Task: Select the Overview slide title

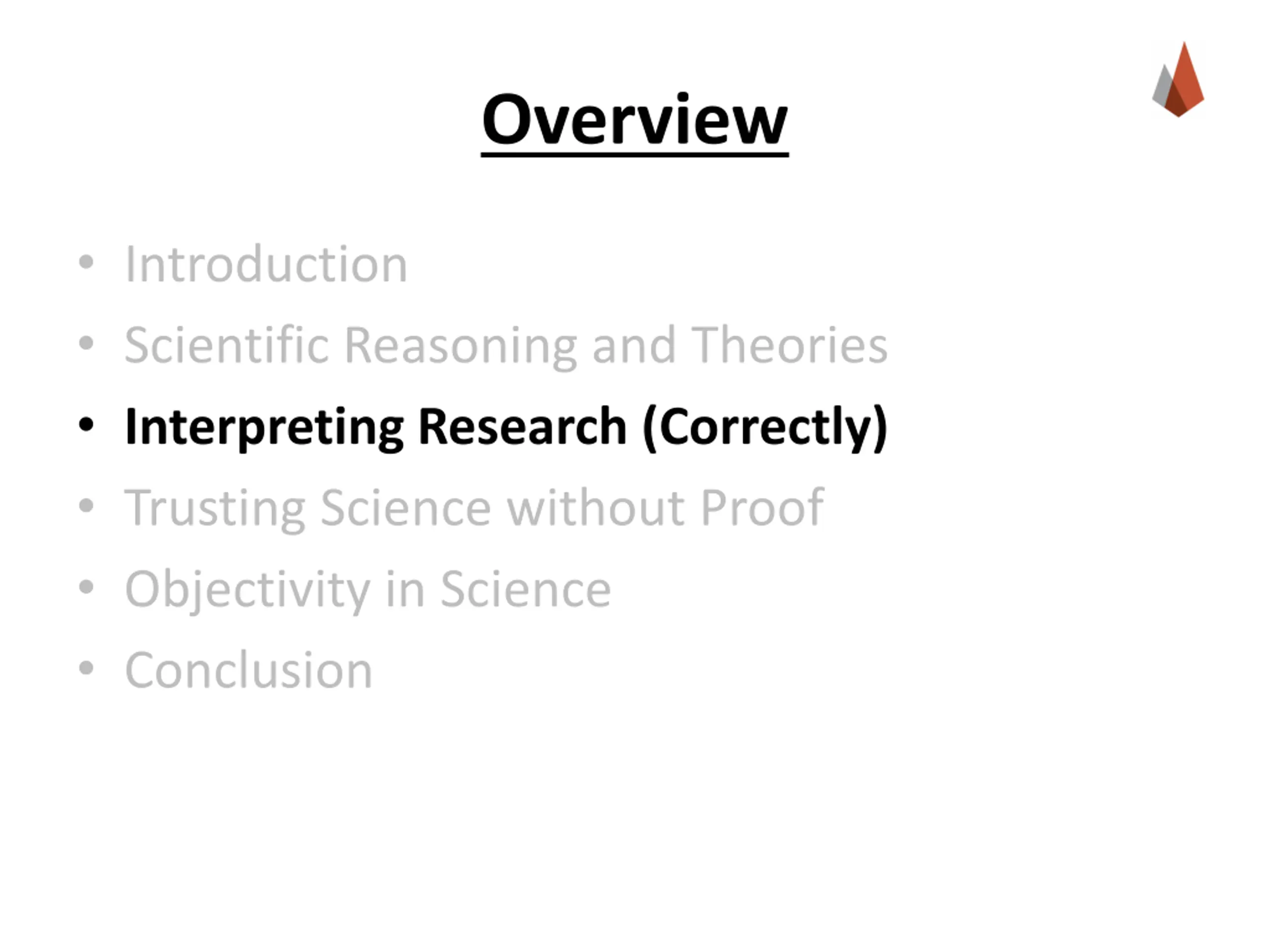Action: (635, 120)
